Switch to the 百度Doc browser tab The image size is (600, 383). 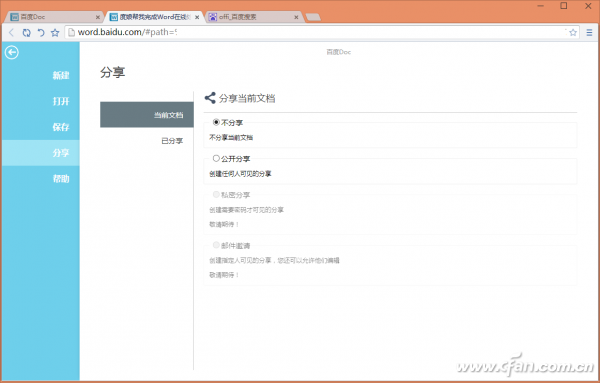tap(54, 17)
